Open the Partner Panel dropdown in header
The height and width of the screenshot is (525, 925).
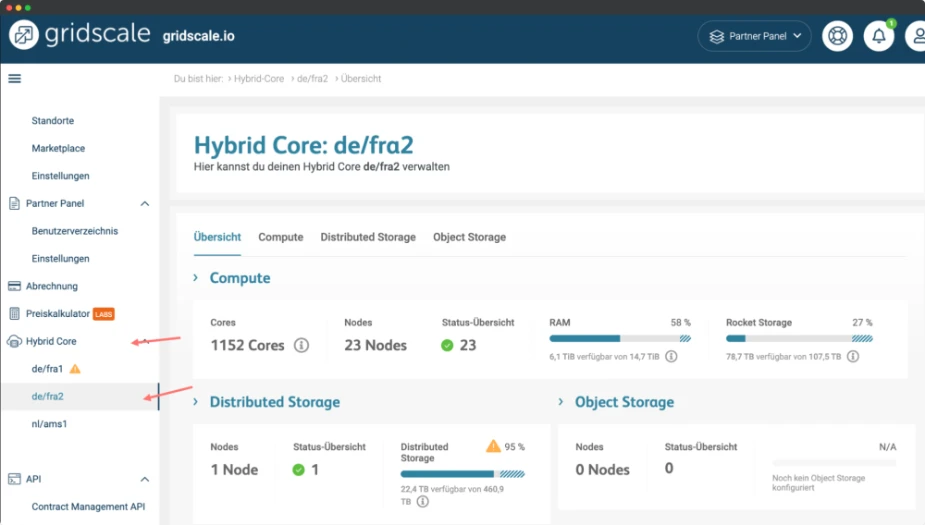point(755,36)
